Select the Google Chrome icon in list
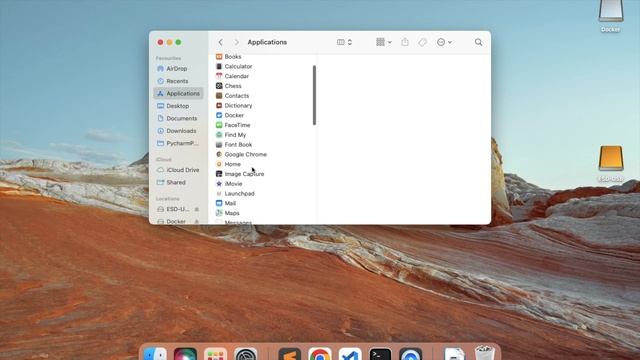Viewport: 640px width, 360px height. click(219, 154)
